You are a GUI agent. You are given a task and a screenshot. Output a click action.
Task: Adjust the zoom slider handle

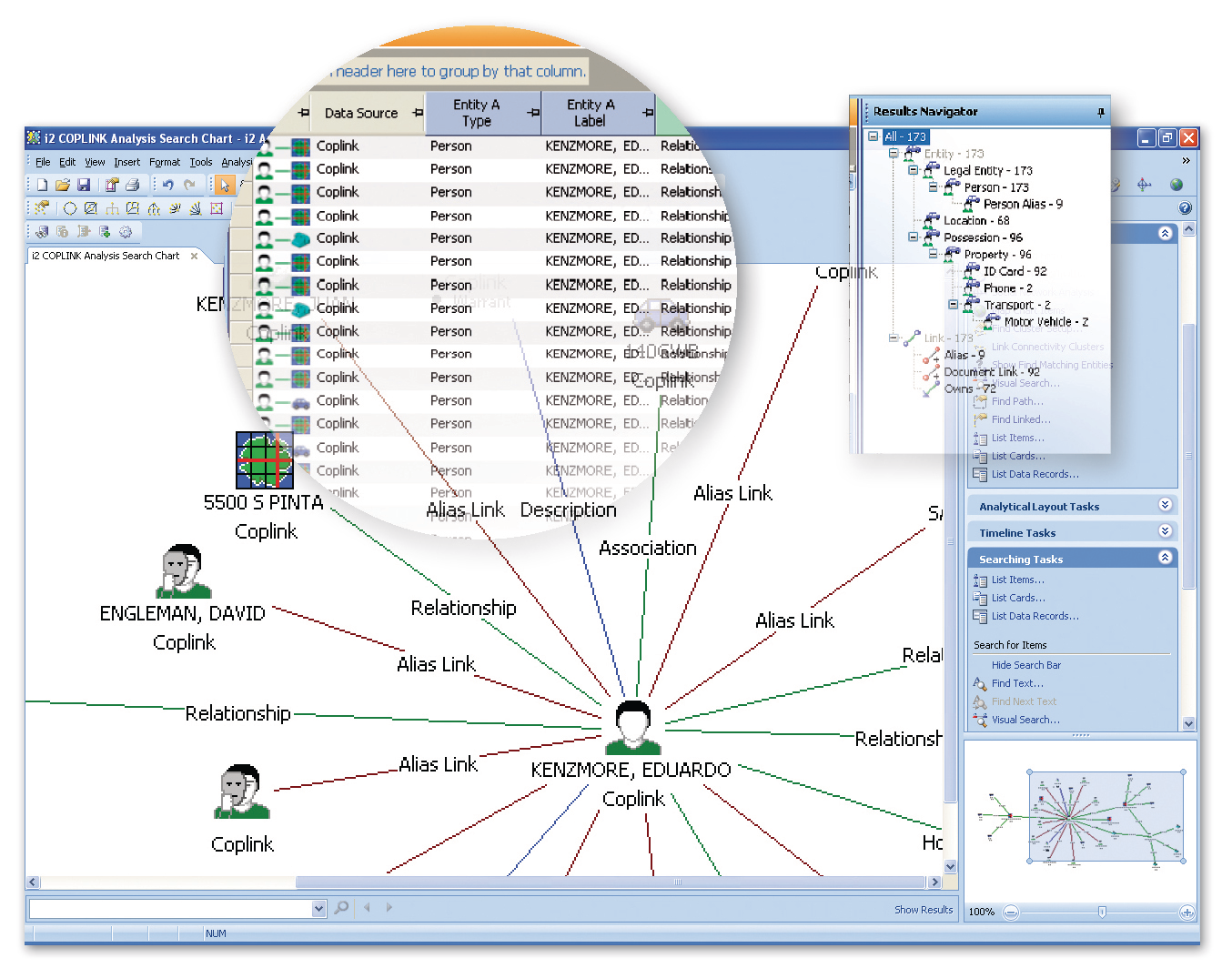(x=1102, y=912)
